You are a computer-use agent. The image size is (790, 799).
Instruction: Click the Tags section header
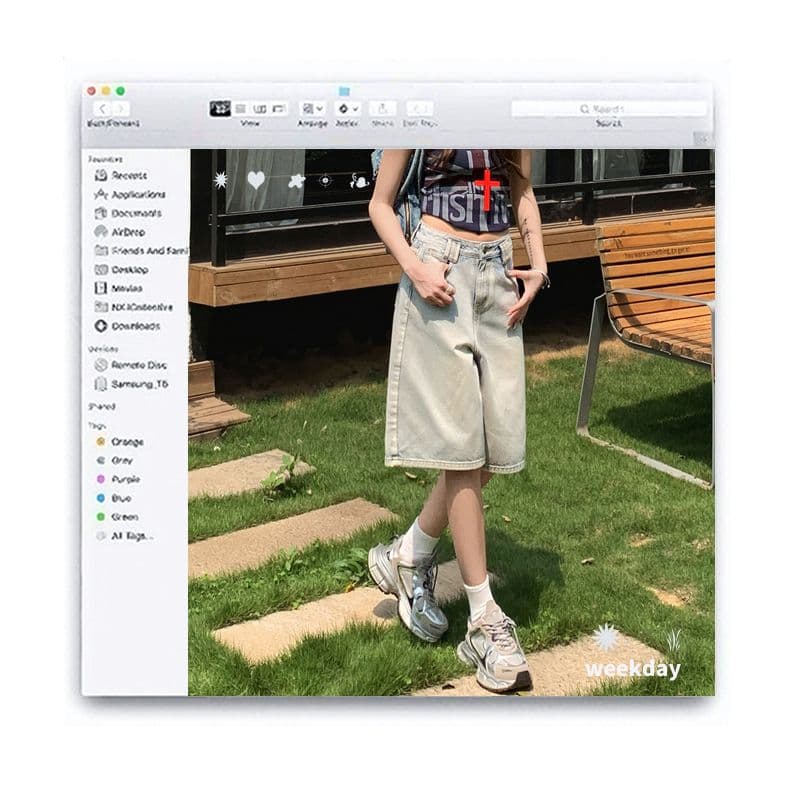click(97, 425)
